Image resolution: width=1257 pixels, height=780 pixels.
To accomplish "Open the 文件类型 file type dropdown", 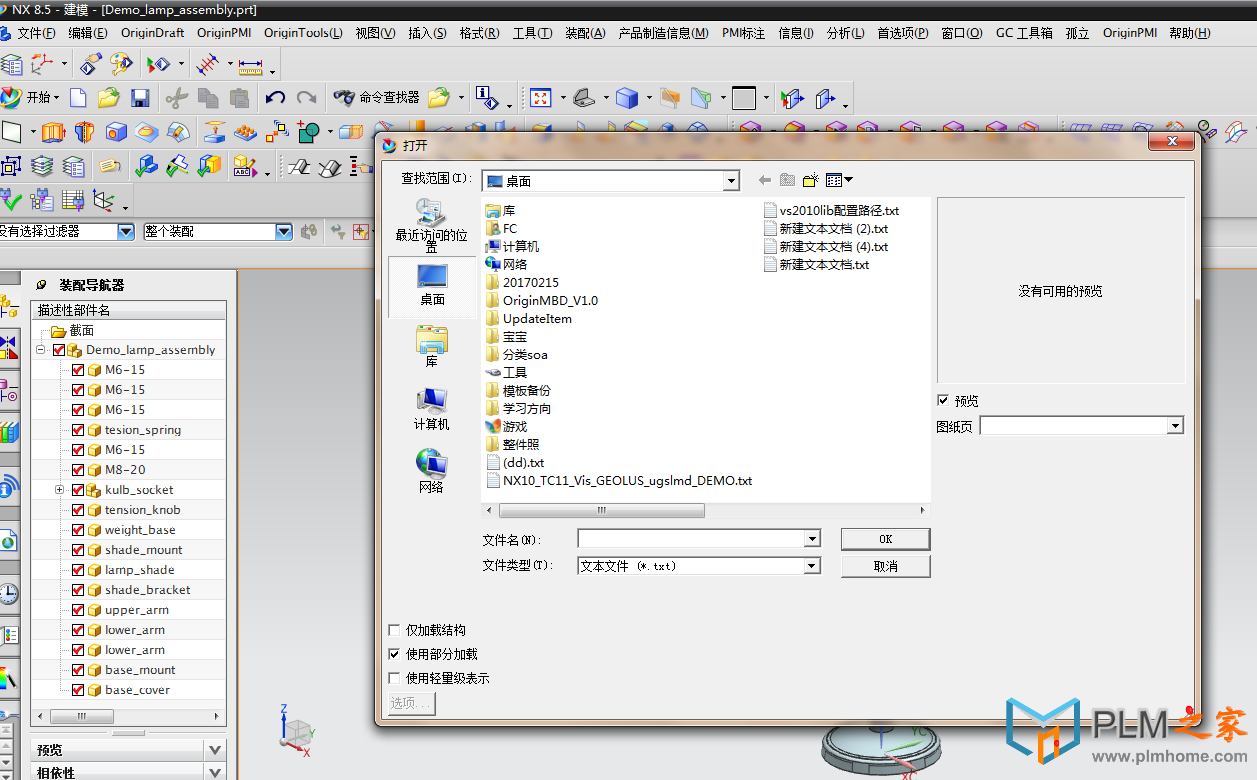I will [812, 566].
